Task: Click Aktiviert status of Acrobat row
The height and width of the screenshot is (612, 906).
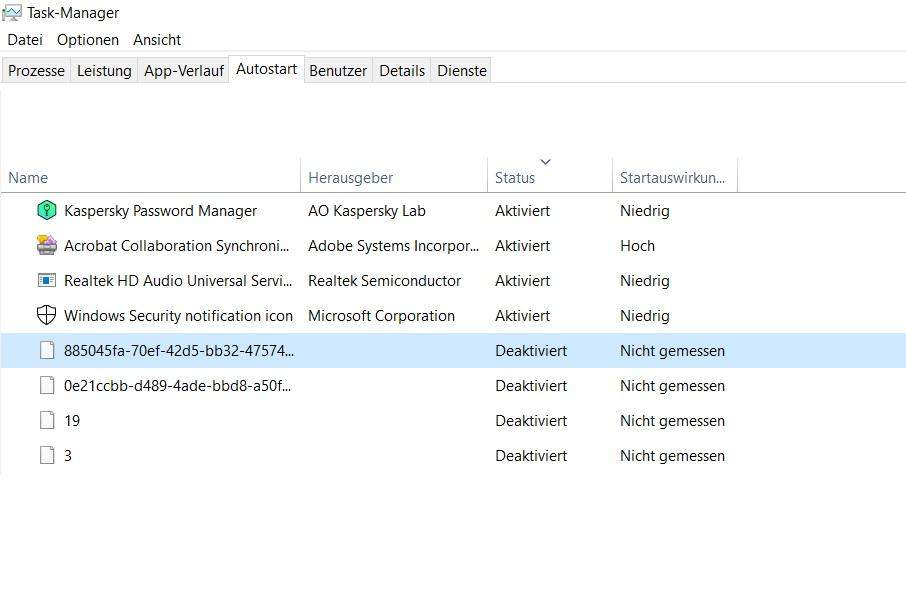Action: 522,246
